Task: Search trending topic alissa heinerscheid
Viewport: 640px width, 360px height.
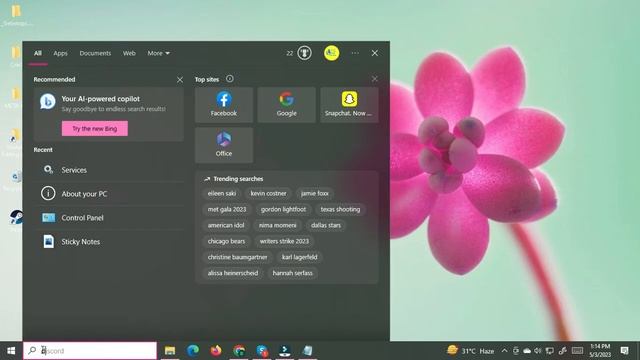Action: point(233,273)
